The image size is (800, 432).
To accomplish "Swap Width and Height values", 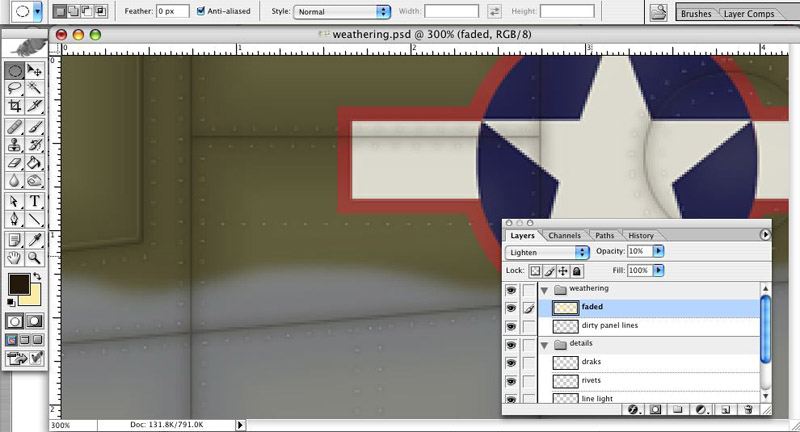I will click(x=494, y=11).
